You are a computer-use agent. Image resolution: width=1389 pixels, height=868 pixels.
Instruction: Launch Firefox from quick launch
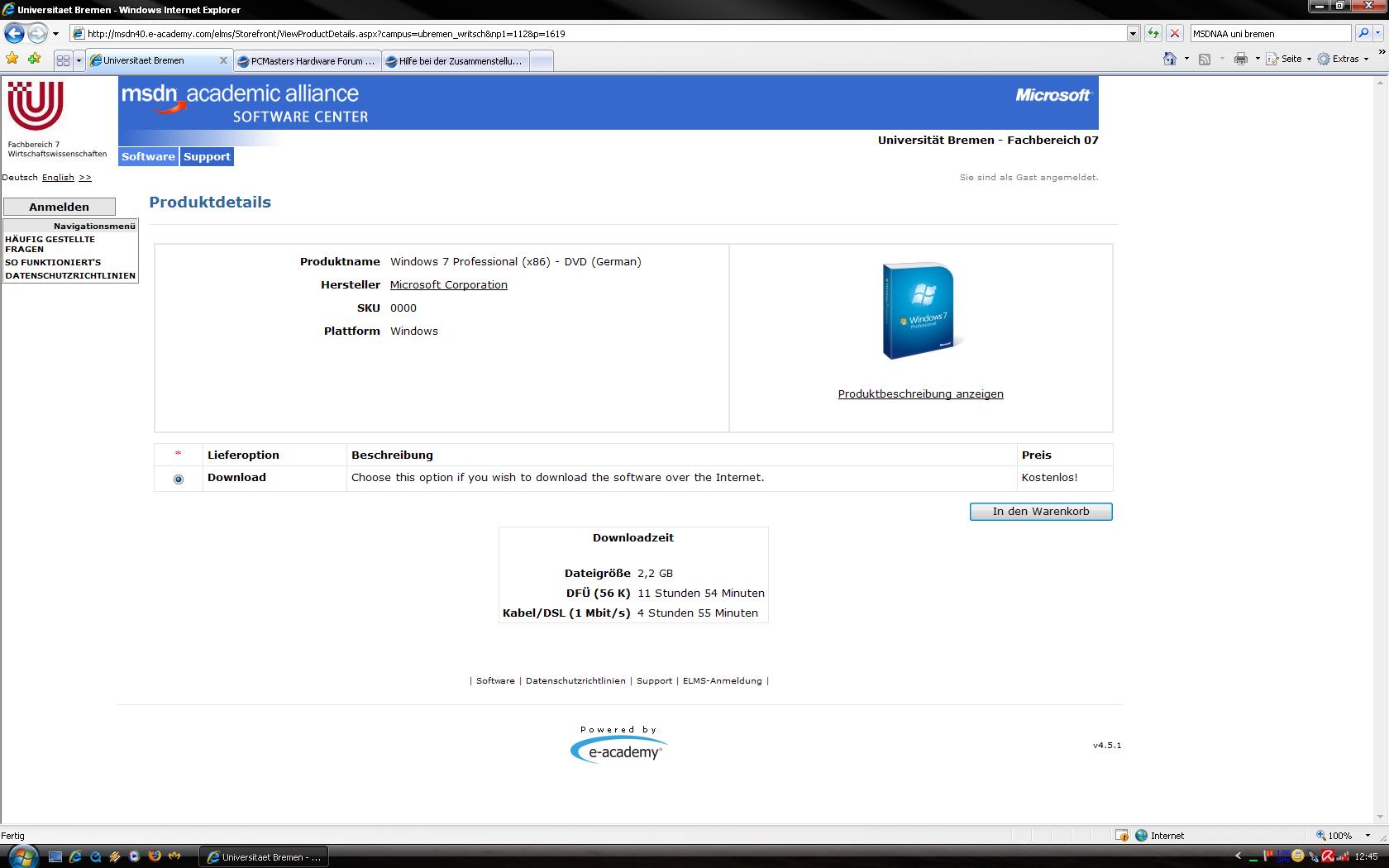click(x=155, y=856)
